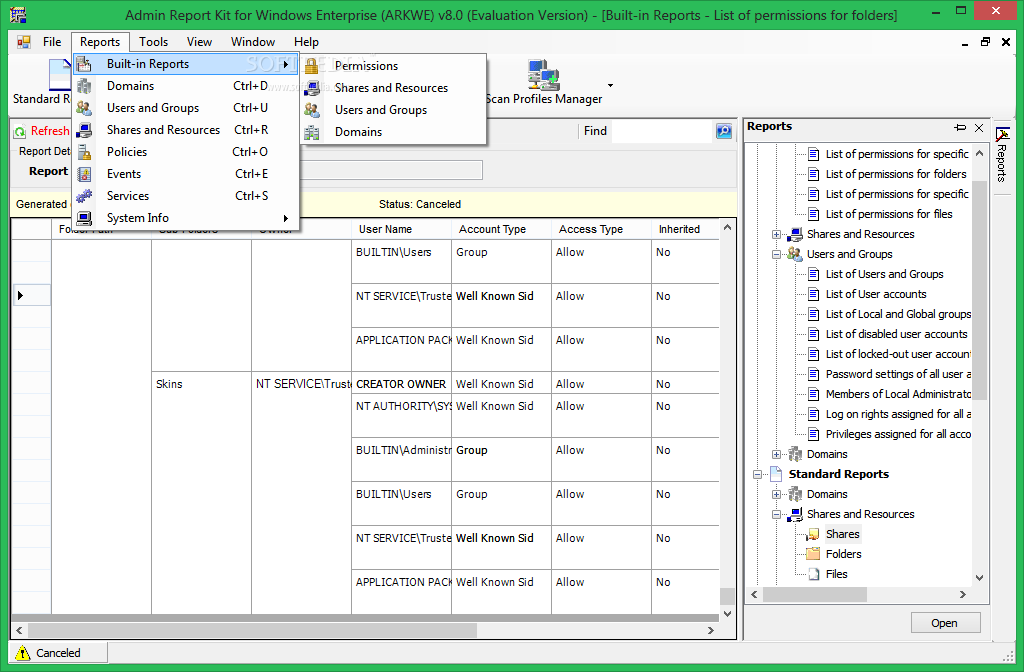
Task: Collapse Shares and Resources under Standard Reports
Action: 776,515
